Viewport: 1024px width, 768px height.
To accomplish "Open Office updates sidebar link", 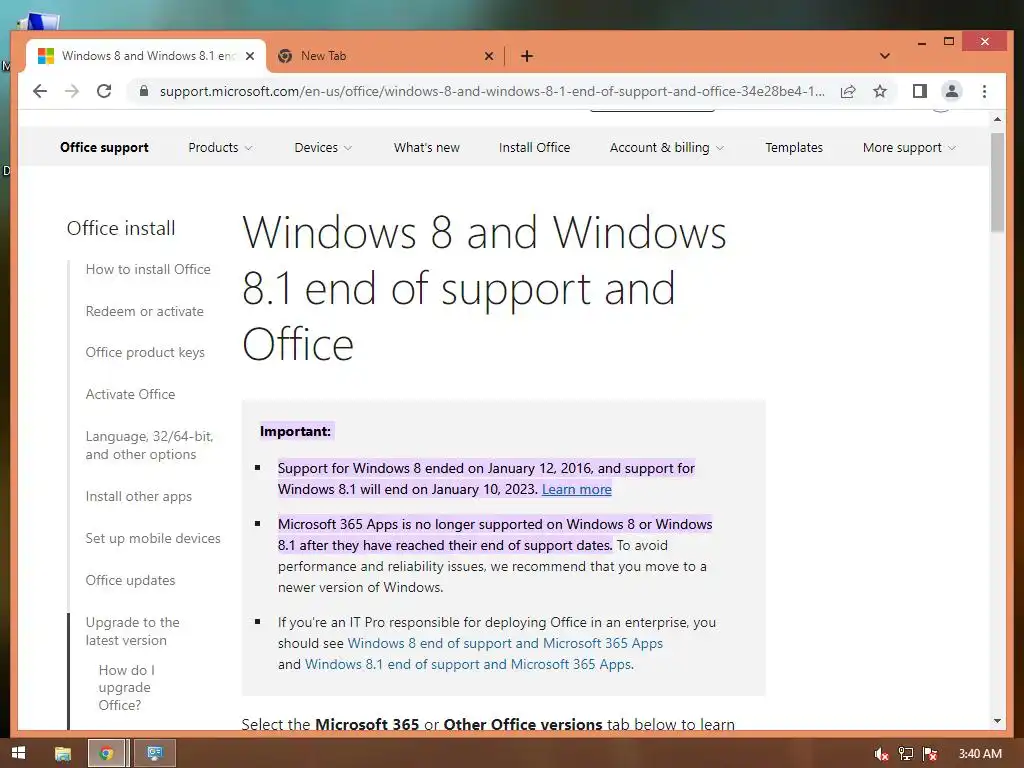I will click(130, 581).
